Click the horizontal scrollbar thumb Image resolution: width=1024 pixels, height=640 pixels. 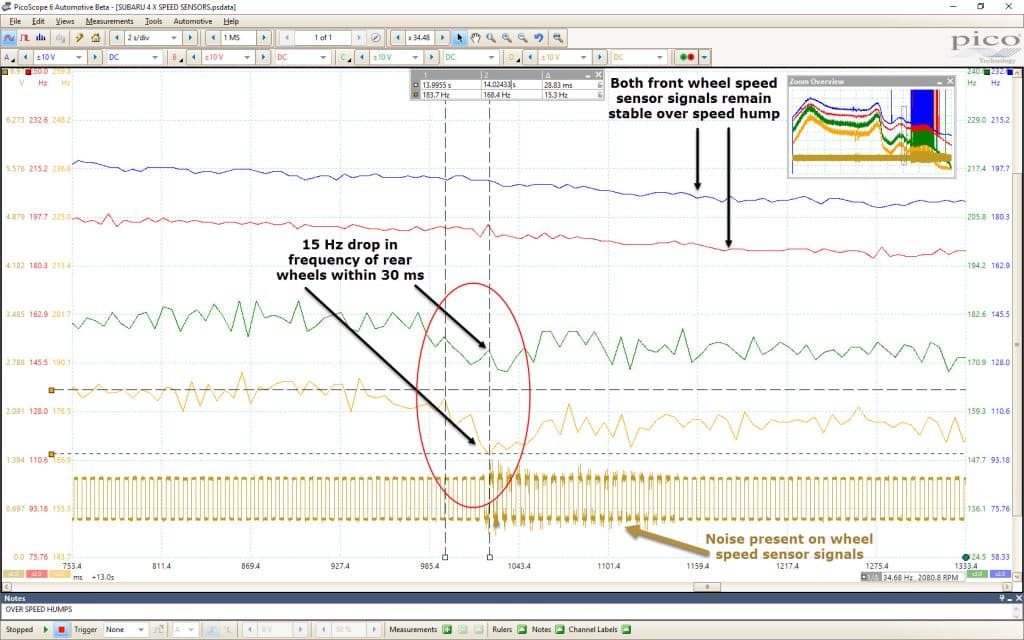tap(706, 586)
